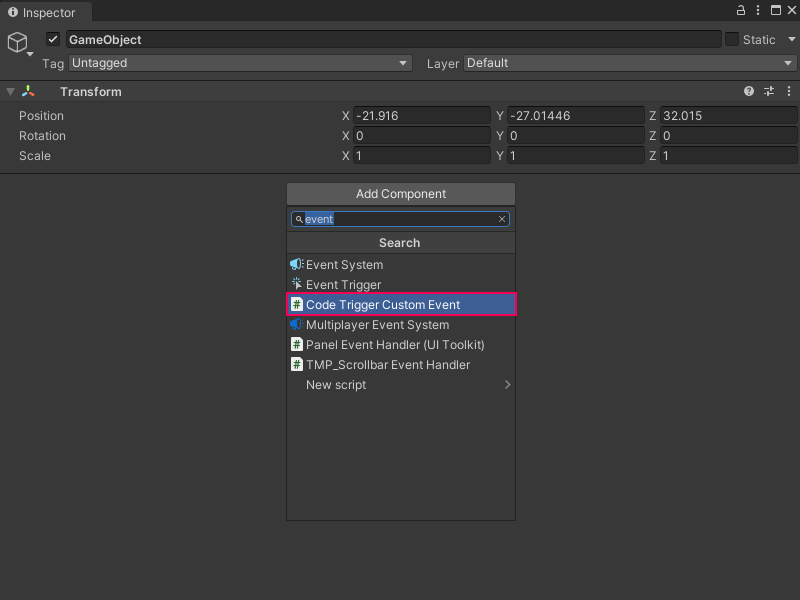Click the Transform presets icon
800x600 pixels.
[768, 91]
